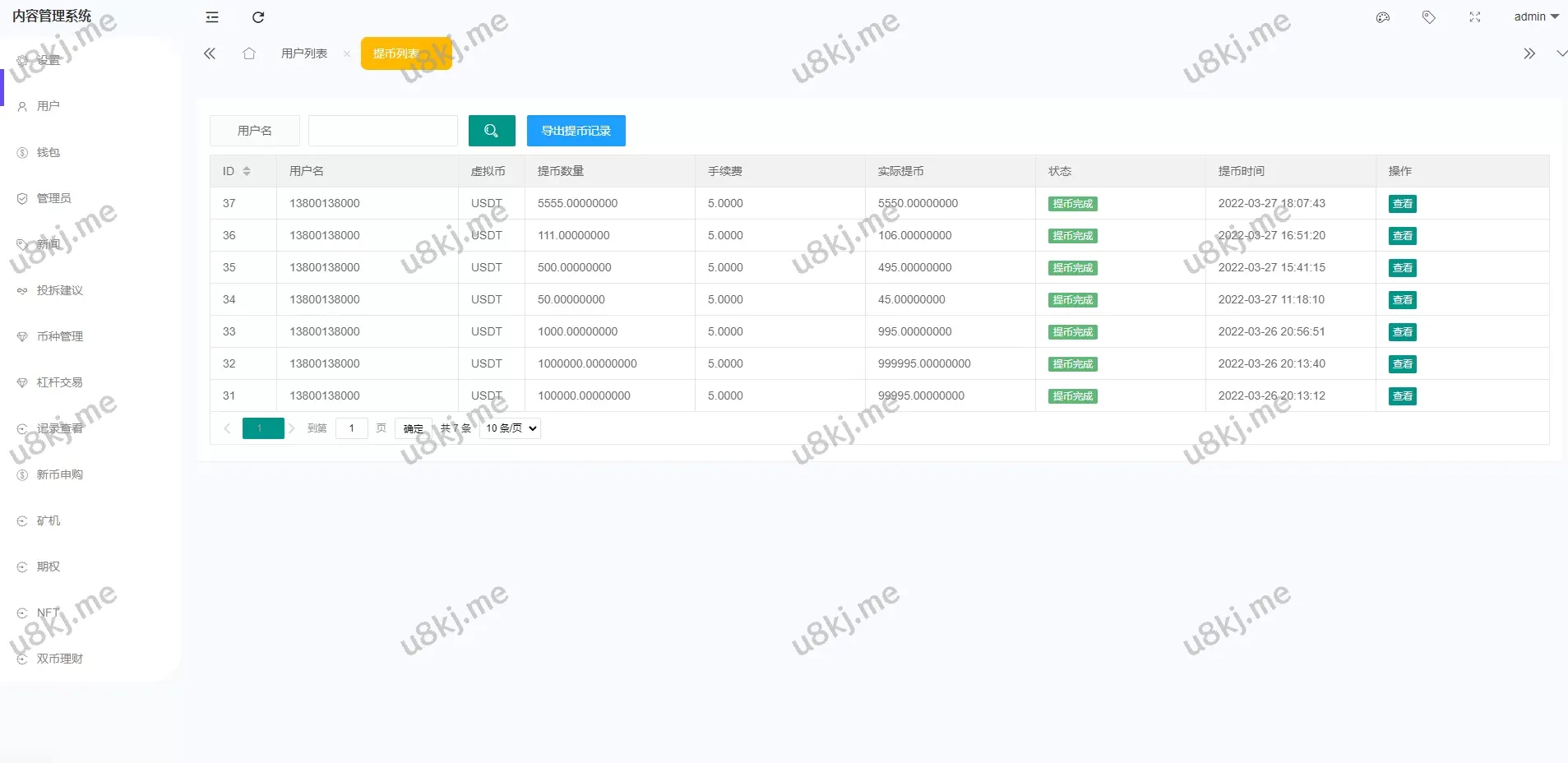The width and height of the screenshot is (1568, 763).
Task: Open 钱包 in the sidebar menu
Action: pos(49,152)
